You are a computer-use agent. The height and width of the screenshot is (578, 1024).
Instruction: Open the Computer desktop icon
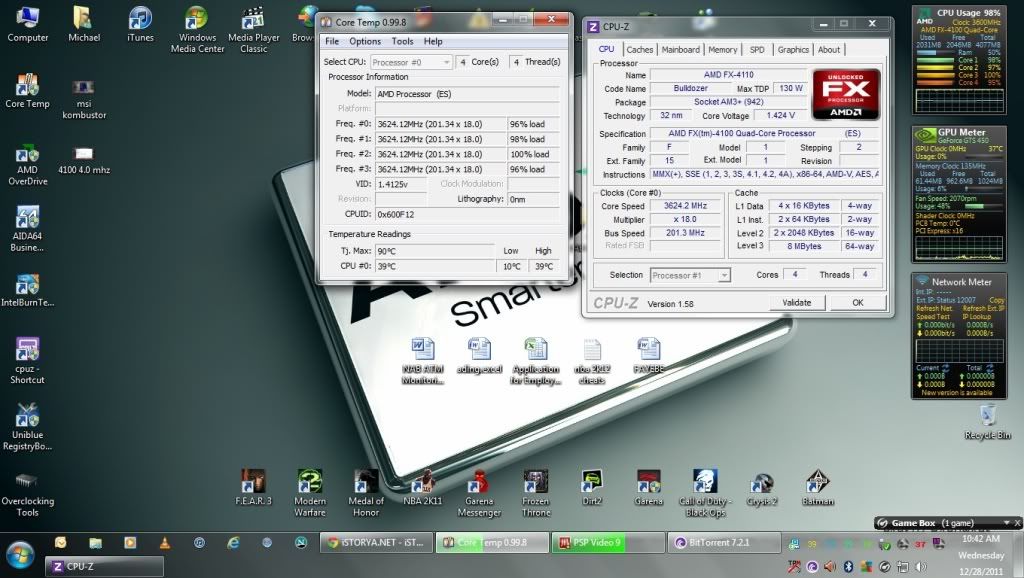[27, 24]
